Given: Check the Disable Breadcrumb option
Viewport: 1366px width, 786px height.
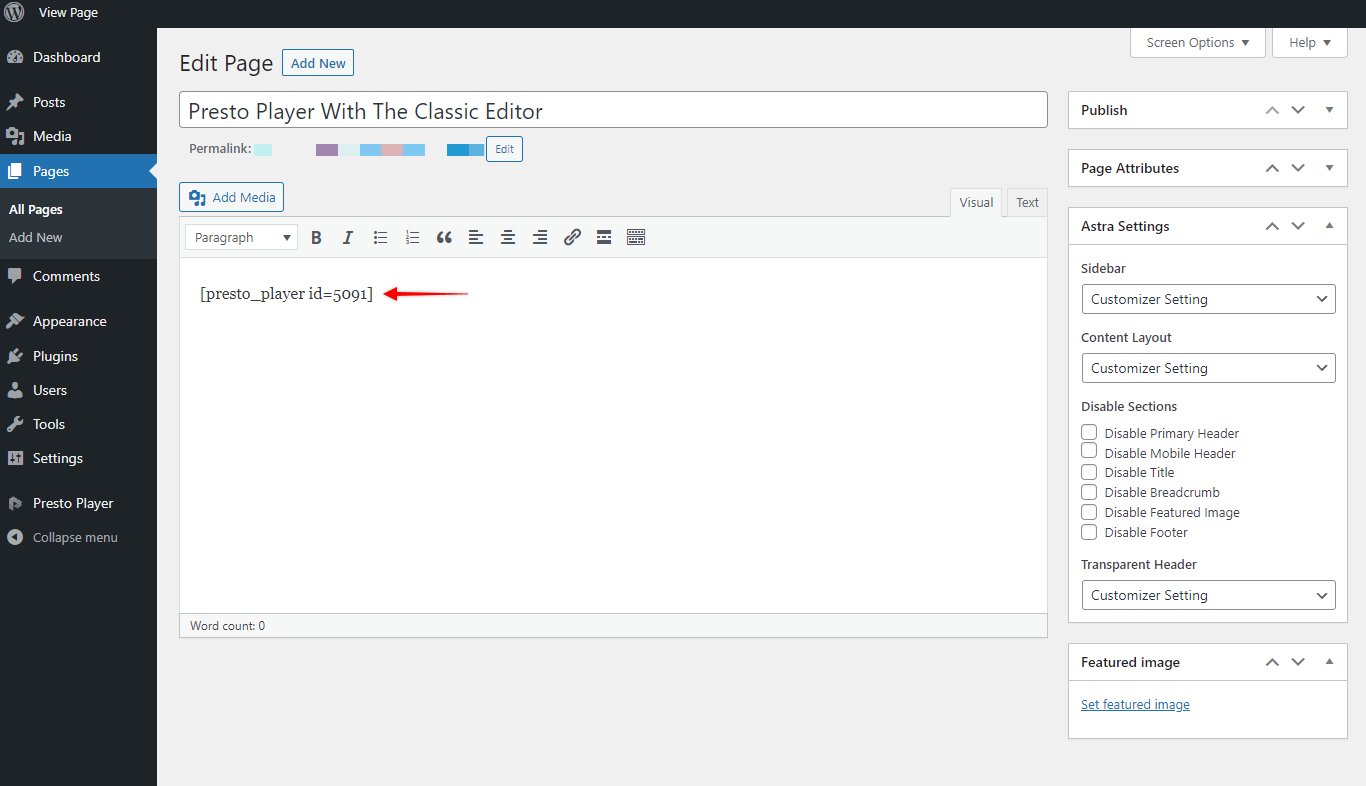Looking at the screenshot, I should pos(1089,492).
